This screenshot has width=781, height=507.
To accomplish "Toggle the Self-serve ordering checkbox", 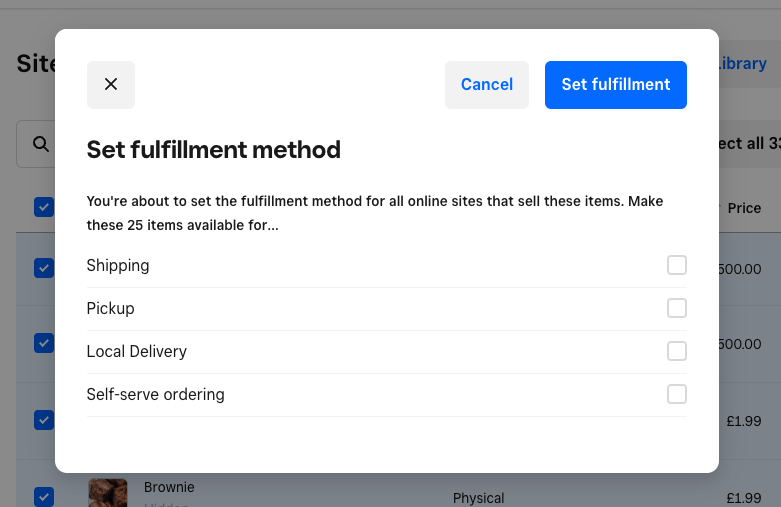I will click(x=677, y=394).
